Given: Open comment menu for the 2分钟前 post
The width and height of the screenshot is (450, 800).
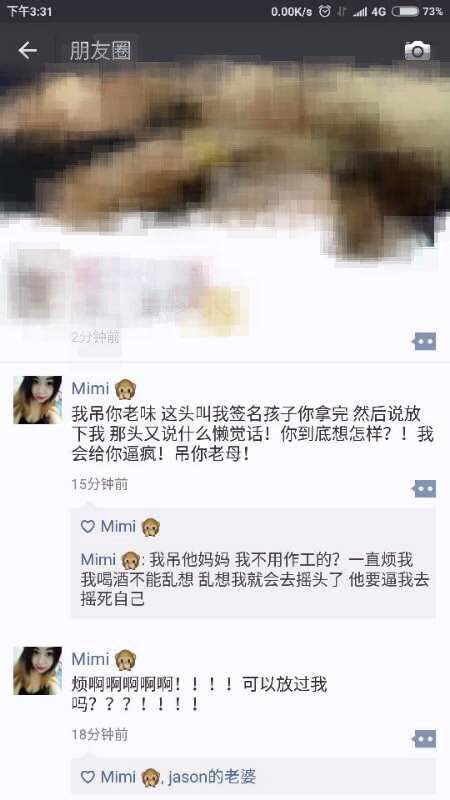Looking at the screenshot, I should (x=424, y=341).
